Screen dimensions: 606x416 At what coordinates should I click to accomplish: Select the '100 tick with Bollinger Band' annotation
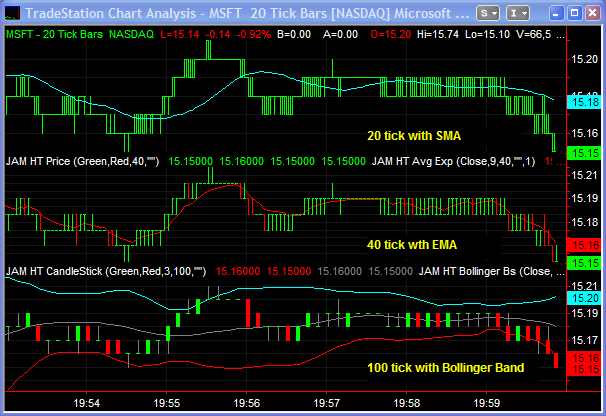[446, 368]
